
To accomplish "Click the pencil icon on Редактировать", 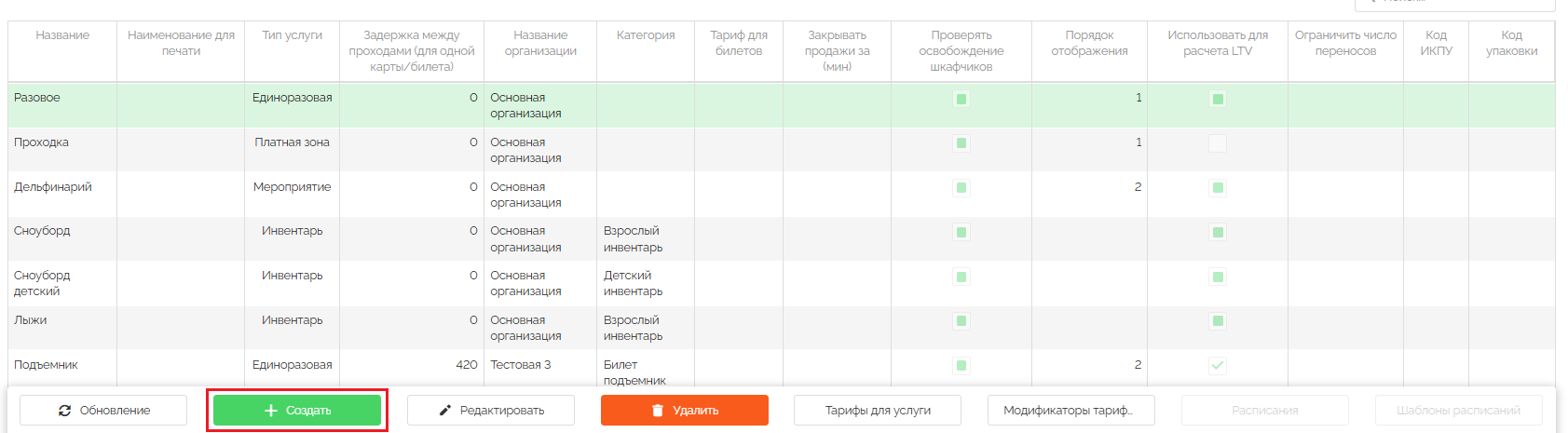I will [445, 411].
